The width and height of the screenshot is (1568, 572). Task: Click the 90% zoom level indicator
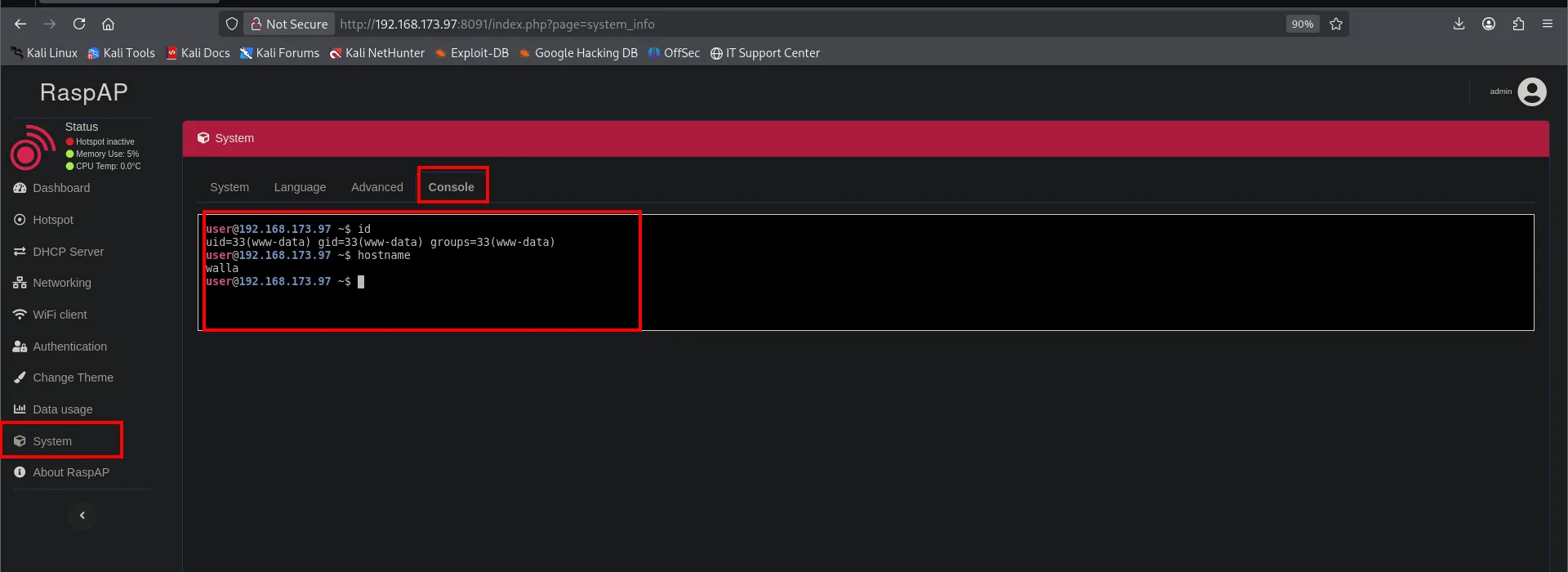1302,25
